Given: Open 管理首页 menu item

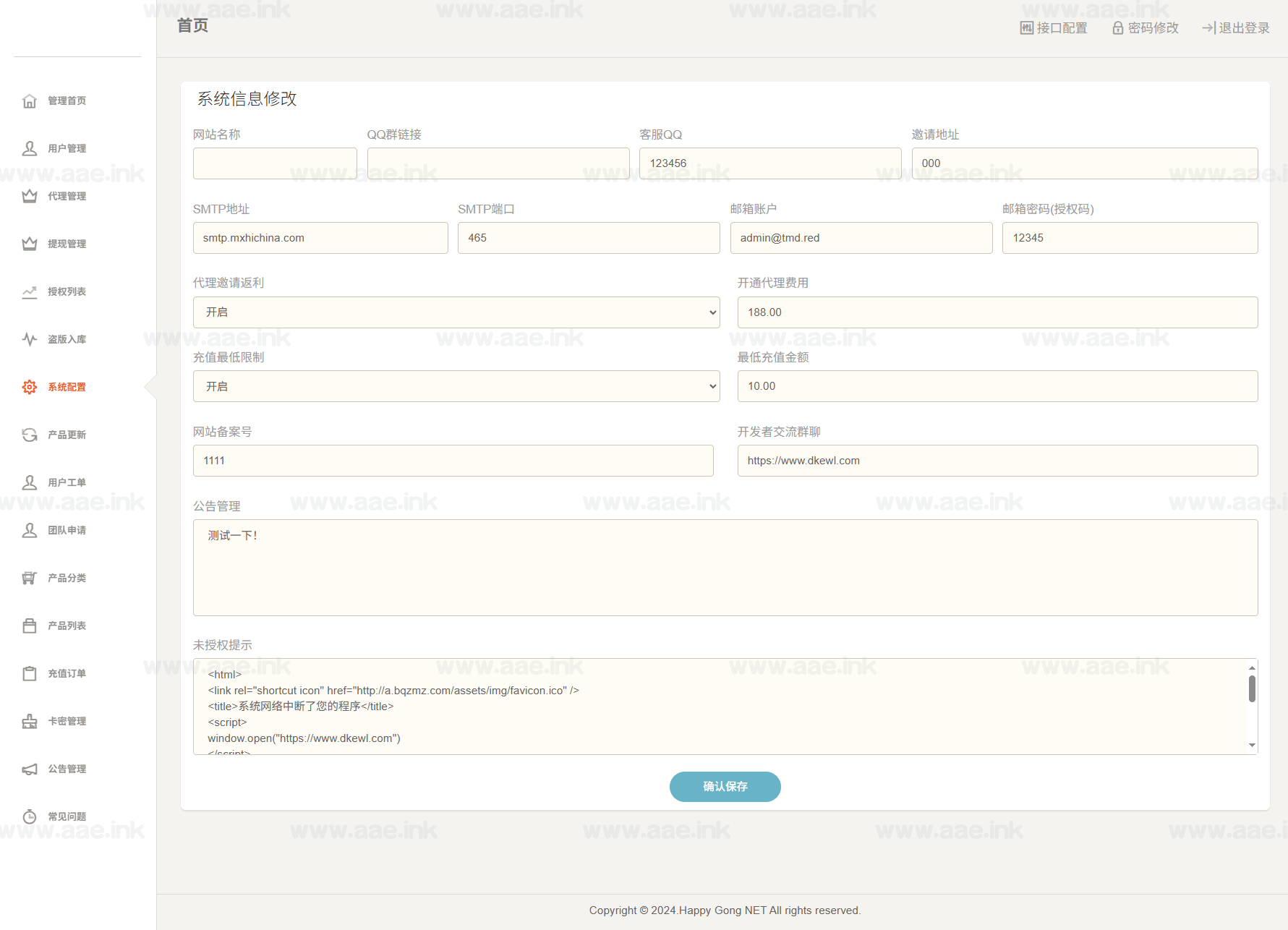Looking at the screenshot, I should [67, 101].
